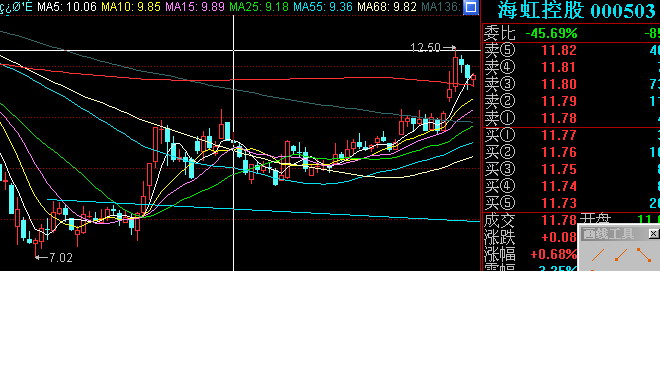Image resolution: width=660 pixels, height=384 pixels.
Task: Click the 买① price 11.77
Action: [559, 135]
